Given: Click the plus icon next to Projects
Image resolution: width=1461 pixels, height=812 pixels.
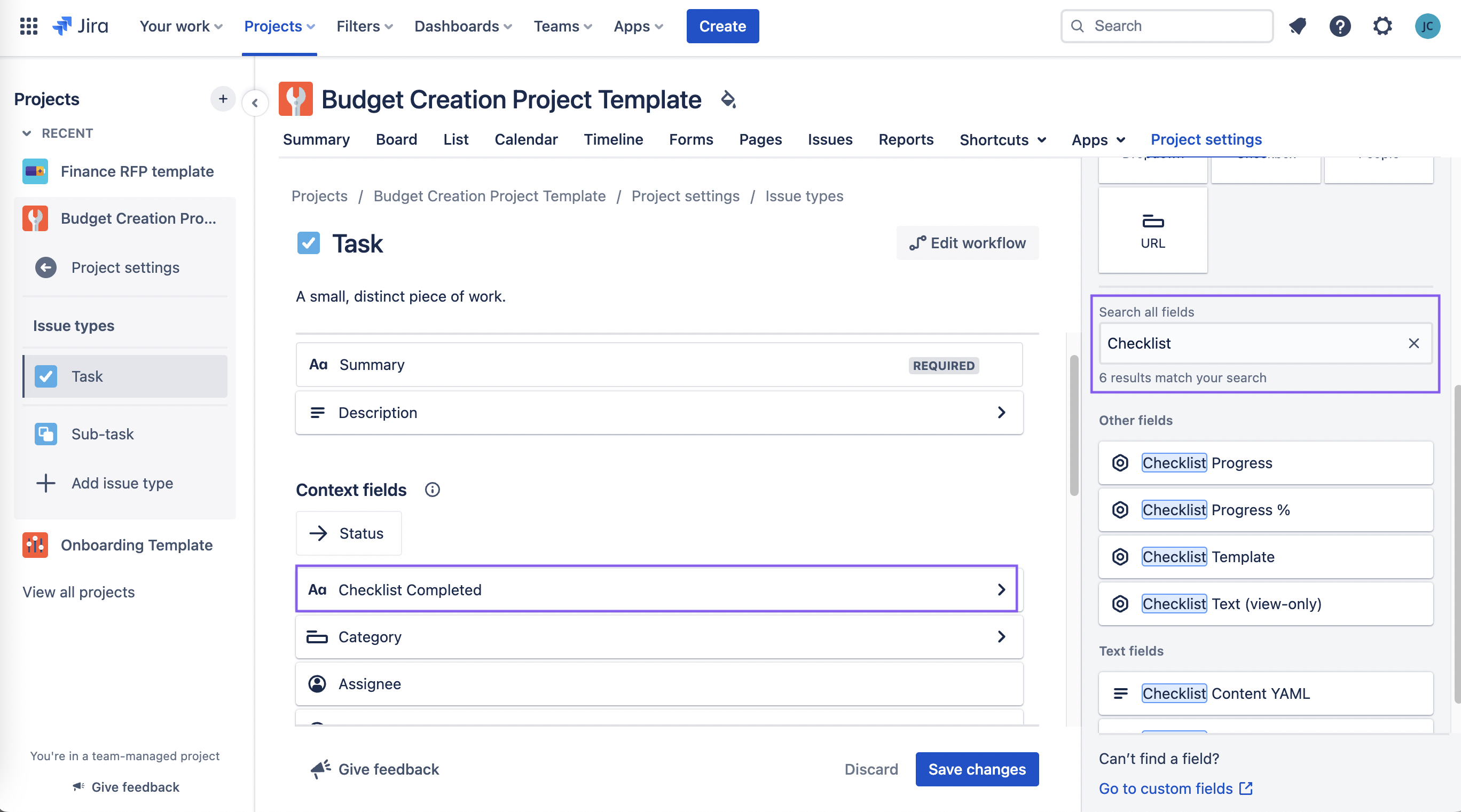Looking at the screenshot, I should [x=223, y=99].
